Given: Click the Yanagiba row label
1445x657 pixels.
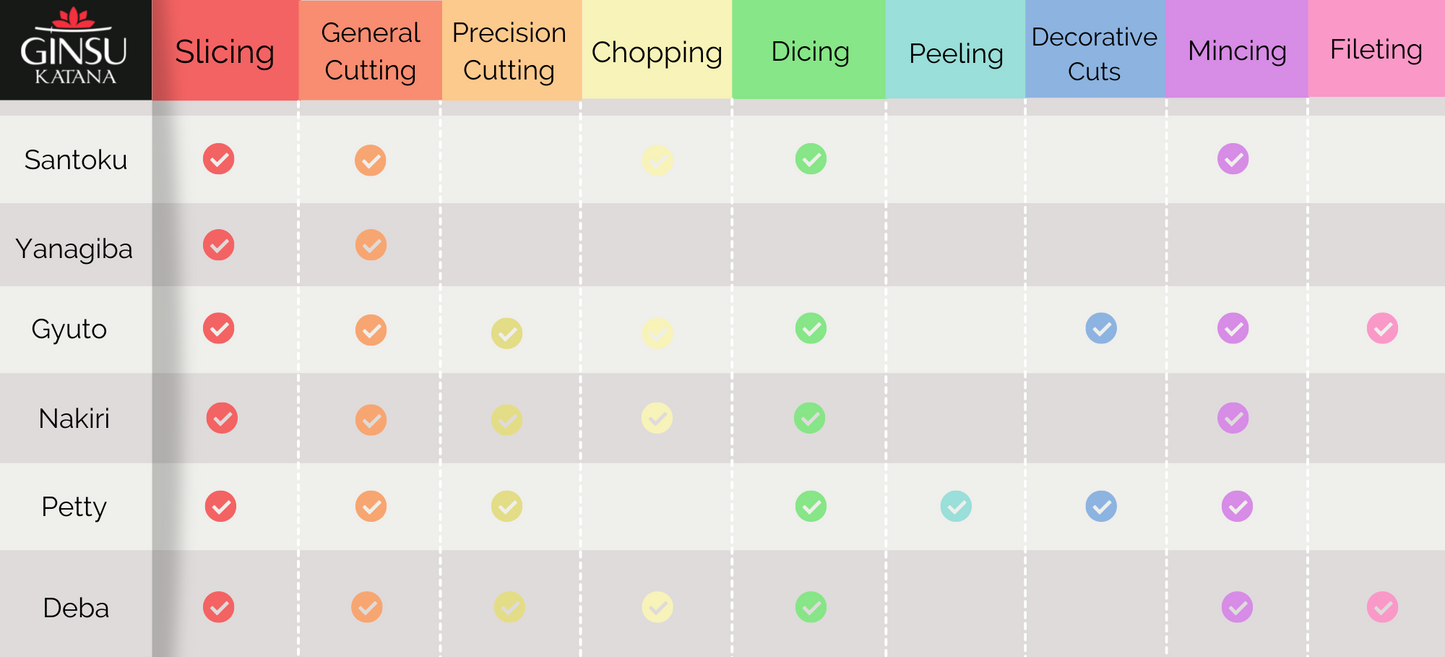Looking at the screenshot, I should coord(74,248).
